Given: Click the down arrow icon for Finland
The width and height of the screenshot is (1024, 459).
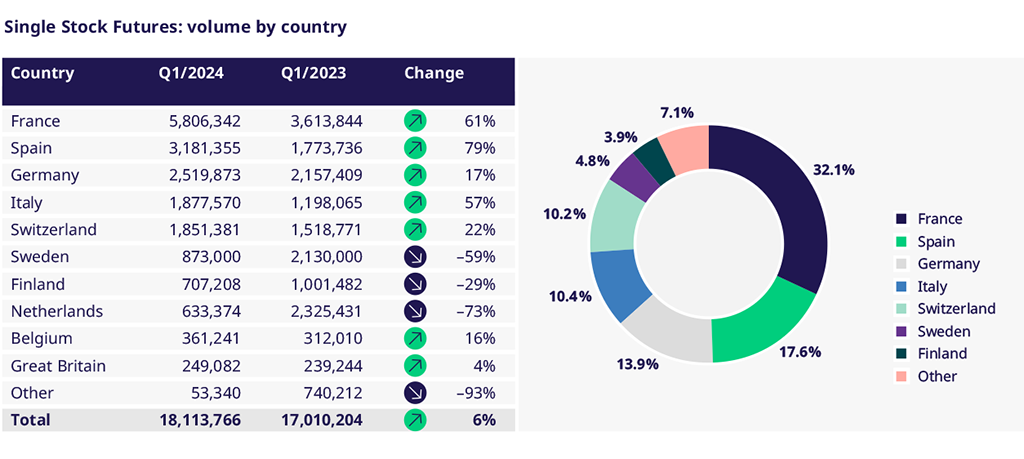Looking at the screenshot, I should 415,284.
